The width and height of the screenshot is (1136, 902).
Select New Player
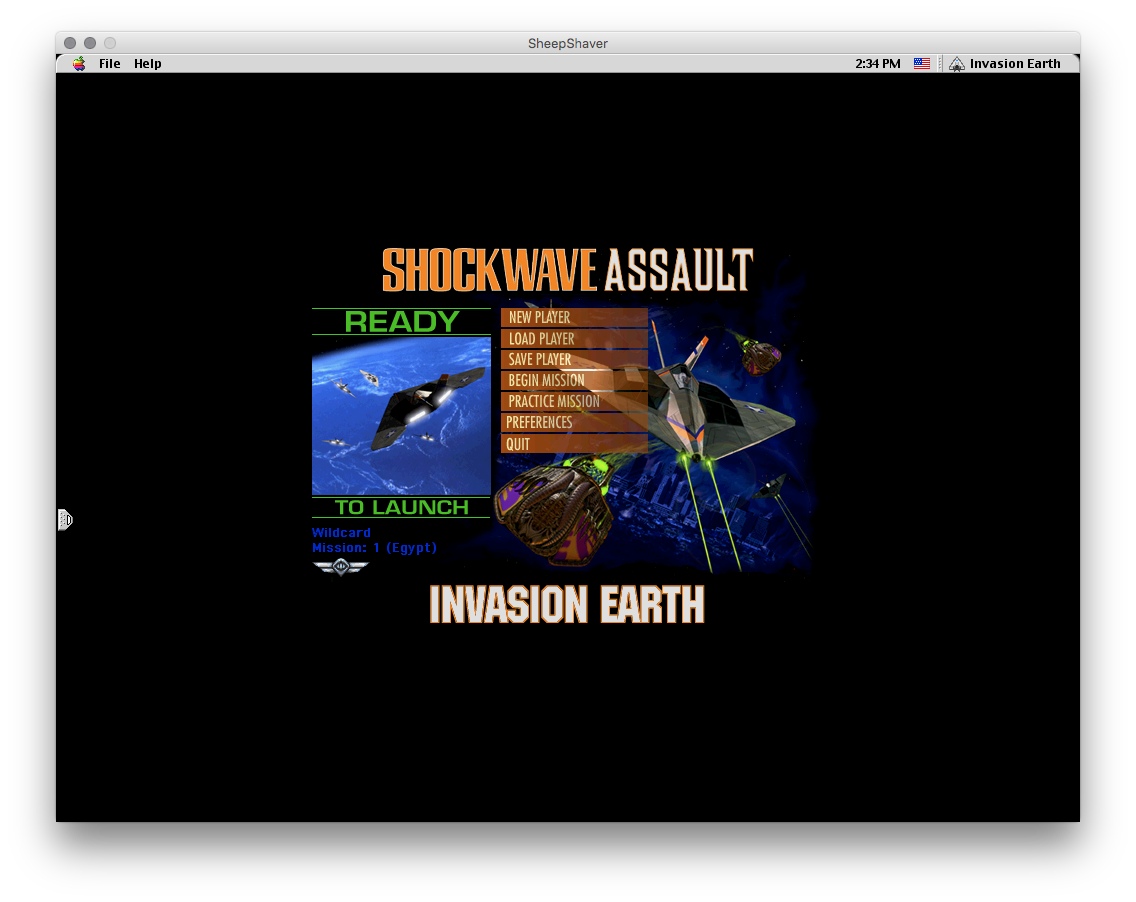574,317
